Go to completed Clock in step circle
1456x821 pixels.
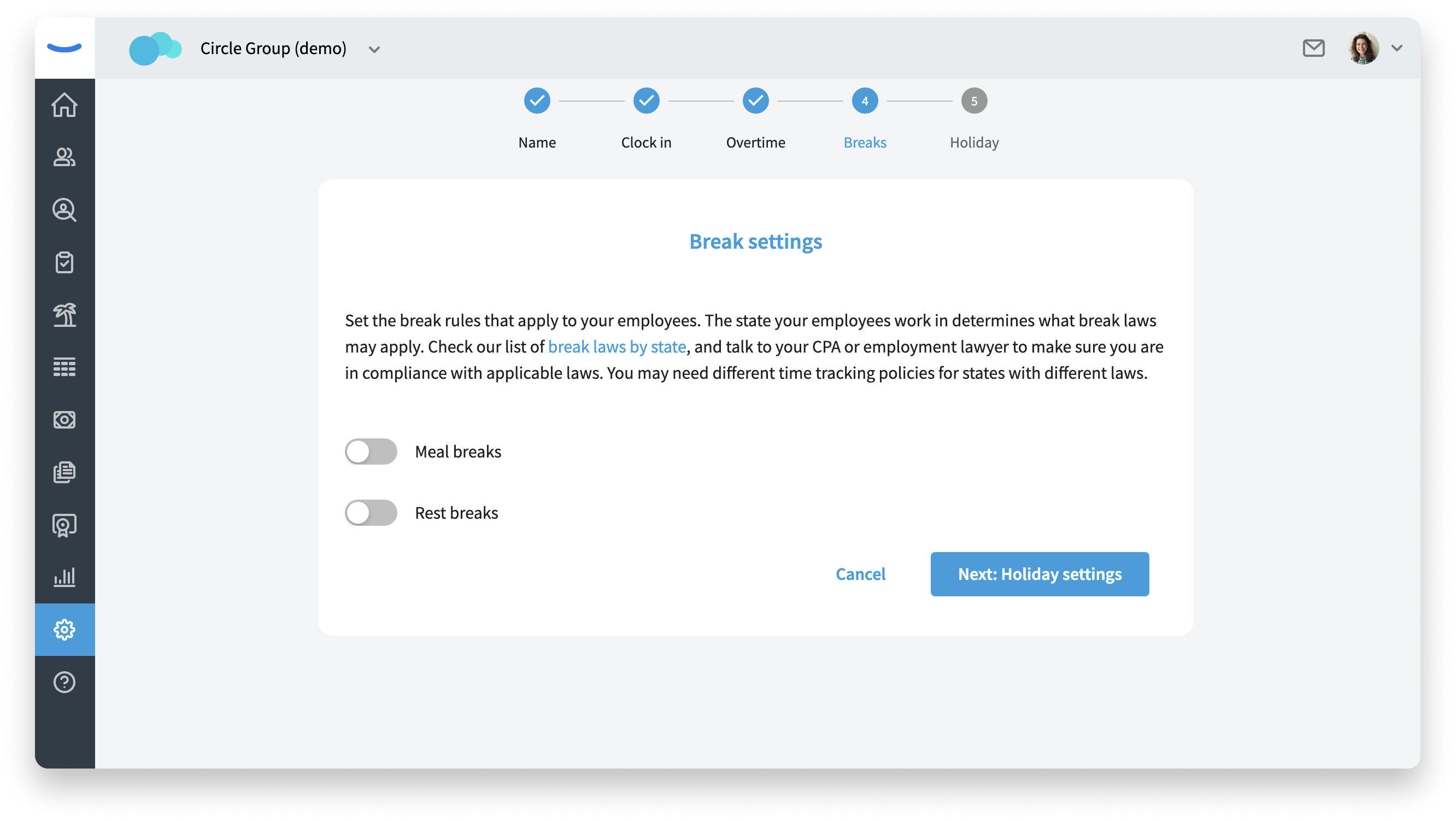pyautogui.click(x=646, y=101)
